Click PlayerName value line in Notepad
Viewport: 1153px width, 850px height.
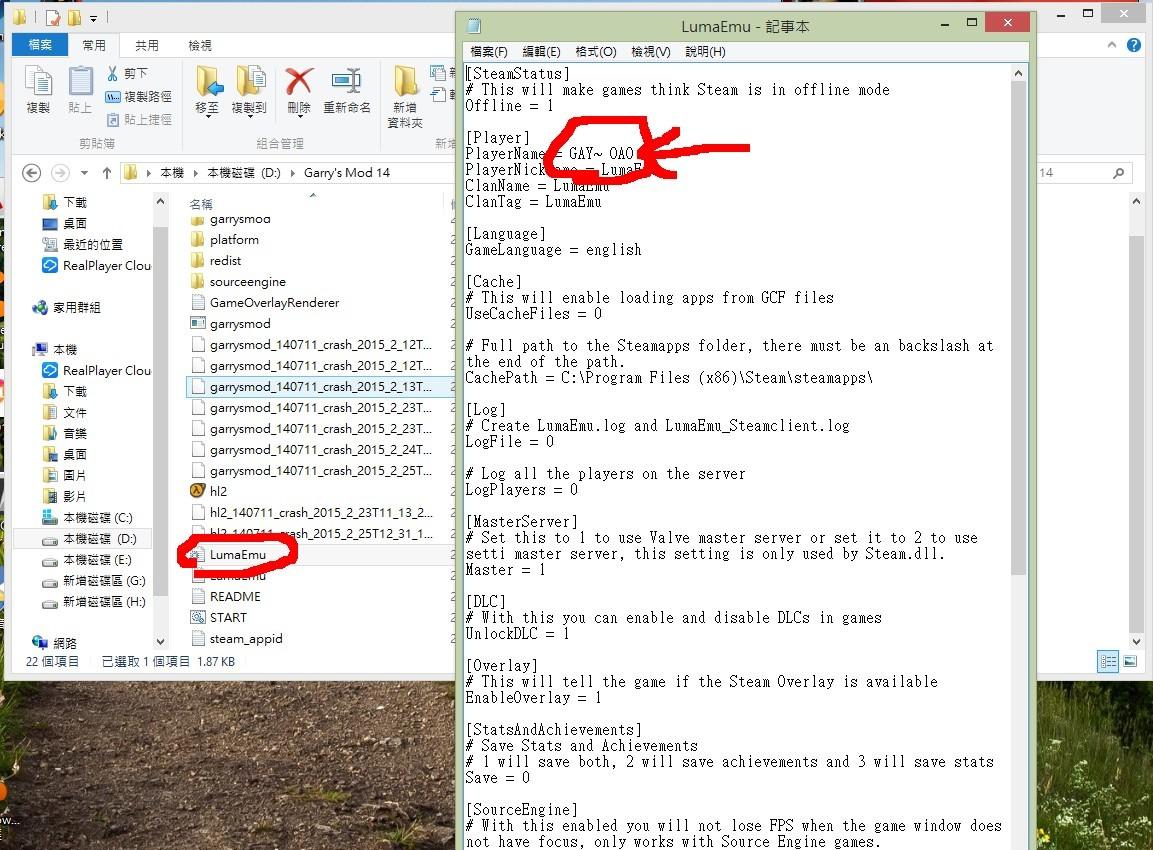[549, 154]
